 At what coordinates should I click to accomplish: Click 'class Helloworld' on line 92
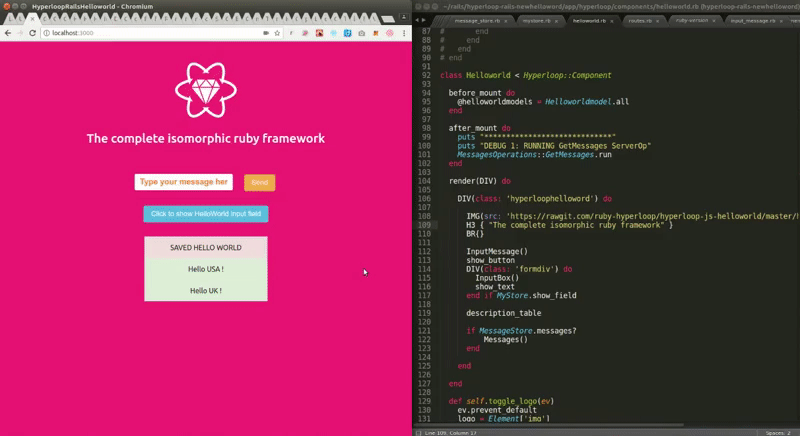point(474,75)
